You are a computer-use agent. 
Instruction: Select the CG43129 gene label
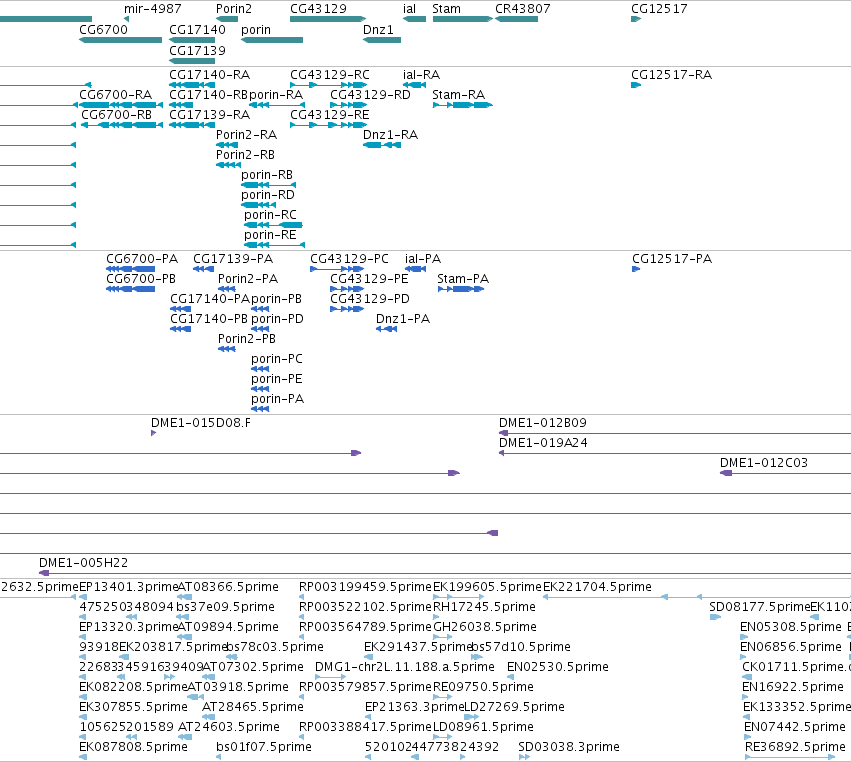(318, 9)
